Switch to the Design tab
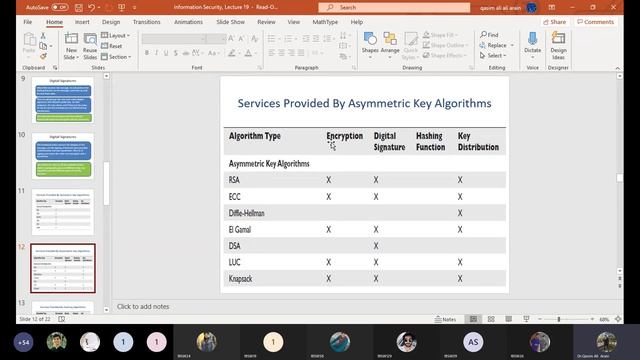640x360 pixels. (x=111, y=22)
